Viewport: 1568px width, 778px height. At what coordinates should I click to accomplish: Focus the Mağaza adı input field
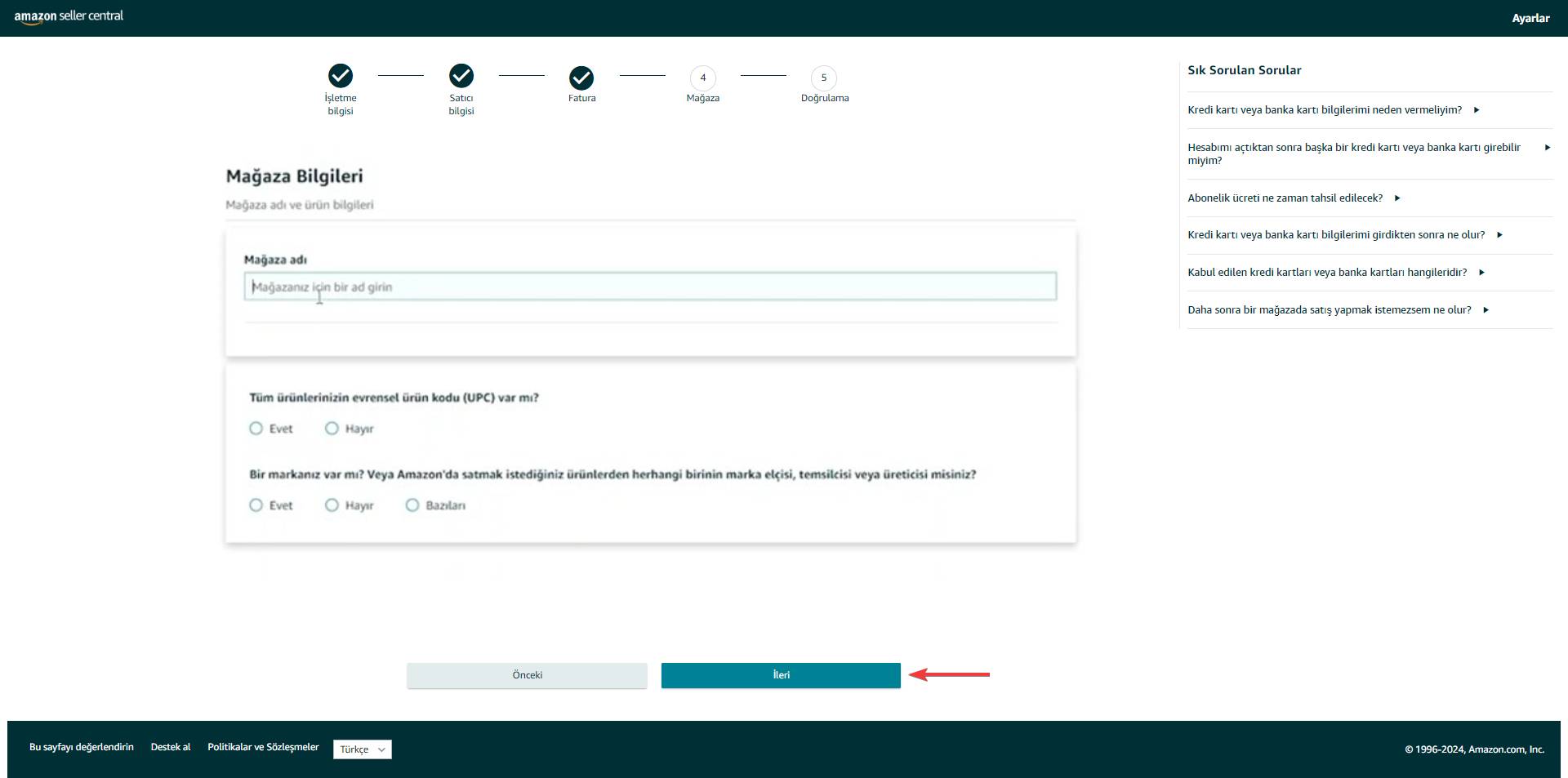(650, 287)
